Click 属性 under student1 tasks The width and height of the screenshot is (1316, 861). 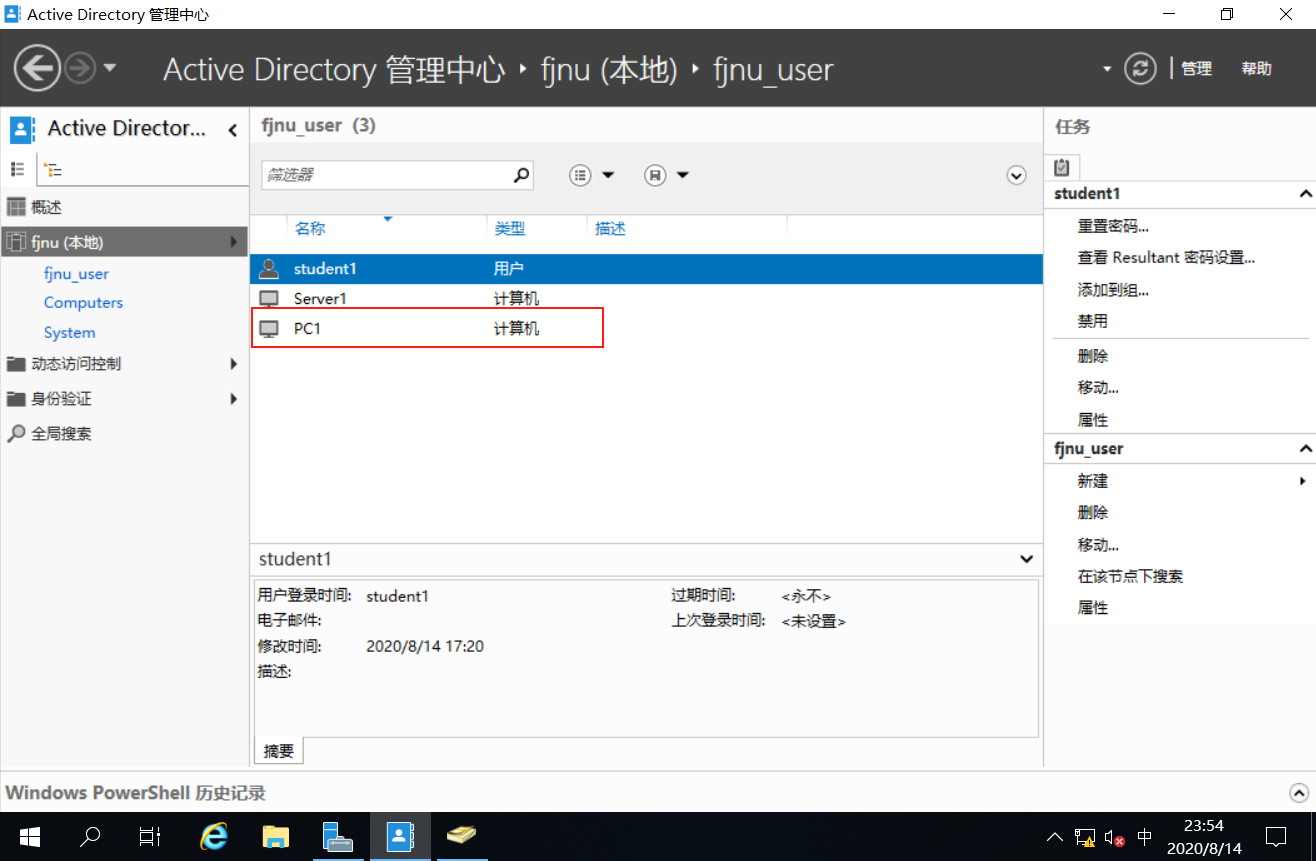[1092, 419]
